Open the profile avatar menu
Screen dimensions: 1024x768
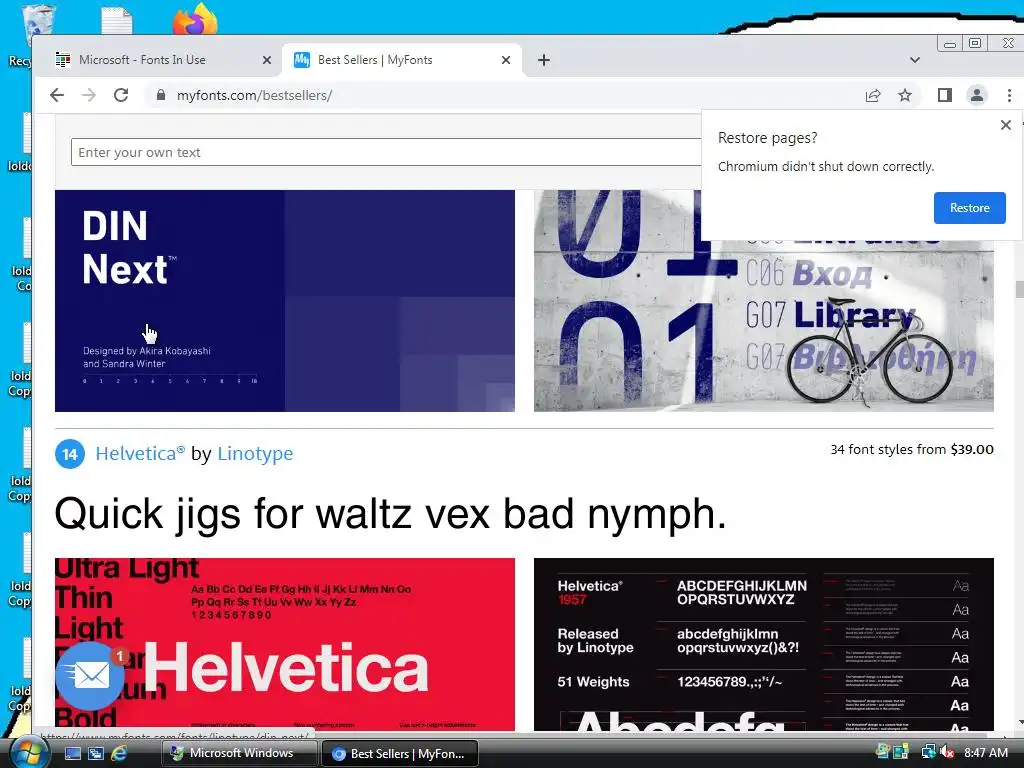[x=976, y=95]
